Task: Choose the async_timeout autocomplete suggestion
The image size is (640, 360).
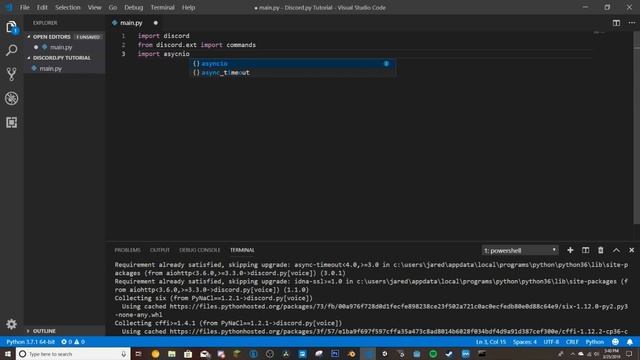Action: [292, 73]
